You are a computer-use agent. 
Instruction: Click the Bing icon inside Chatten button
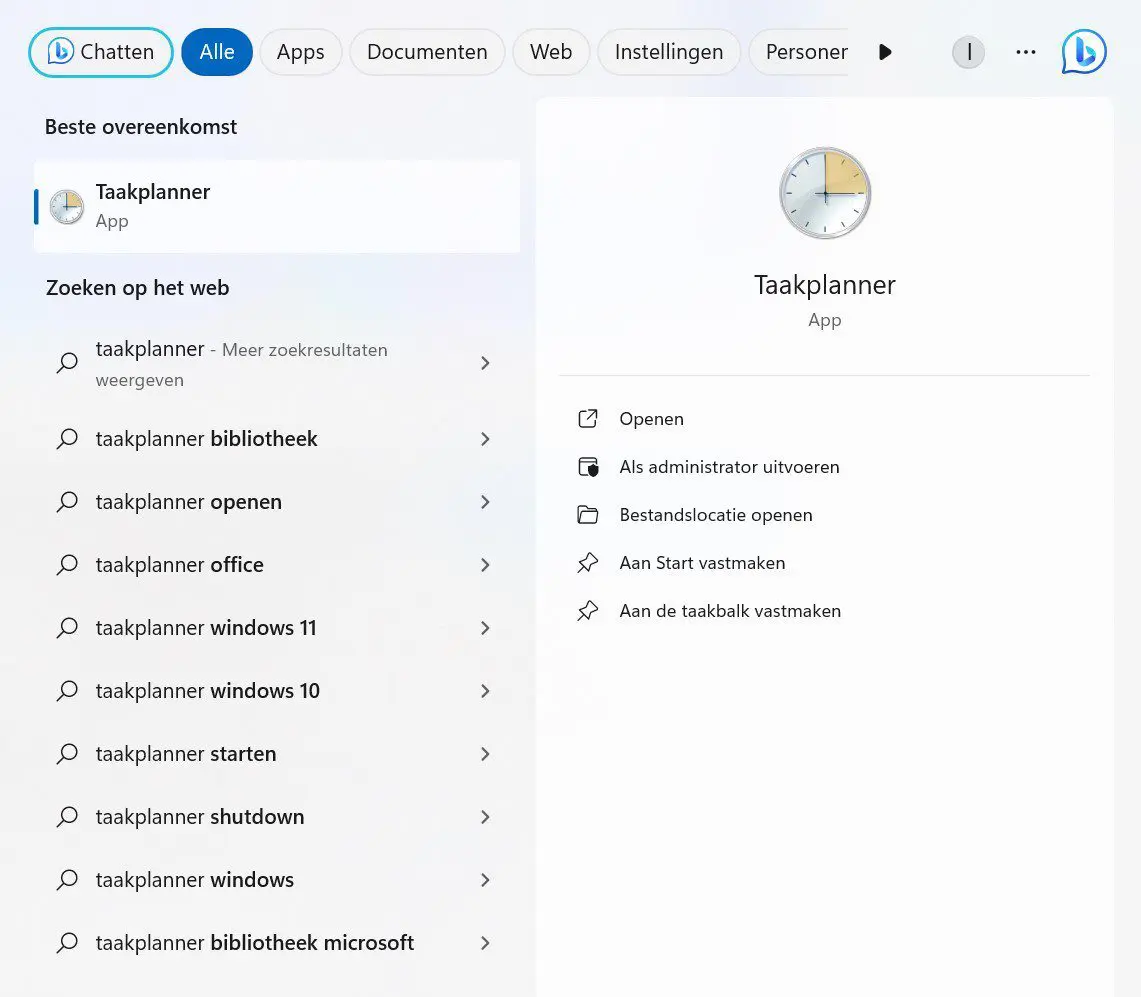60,52
